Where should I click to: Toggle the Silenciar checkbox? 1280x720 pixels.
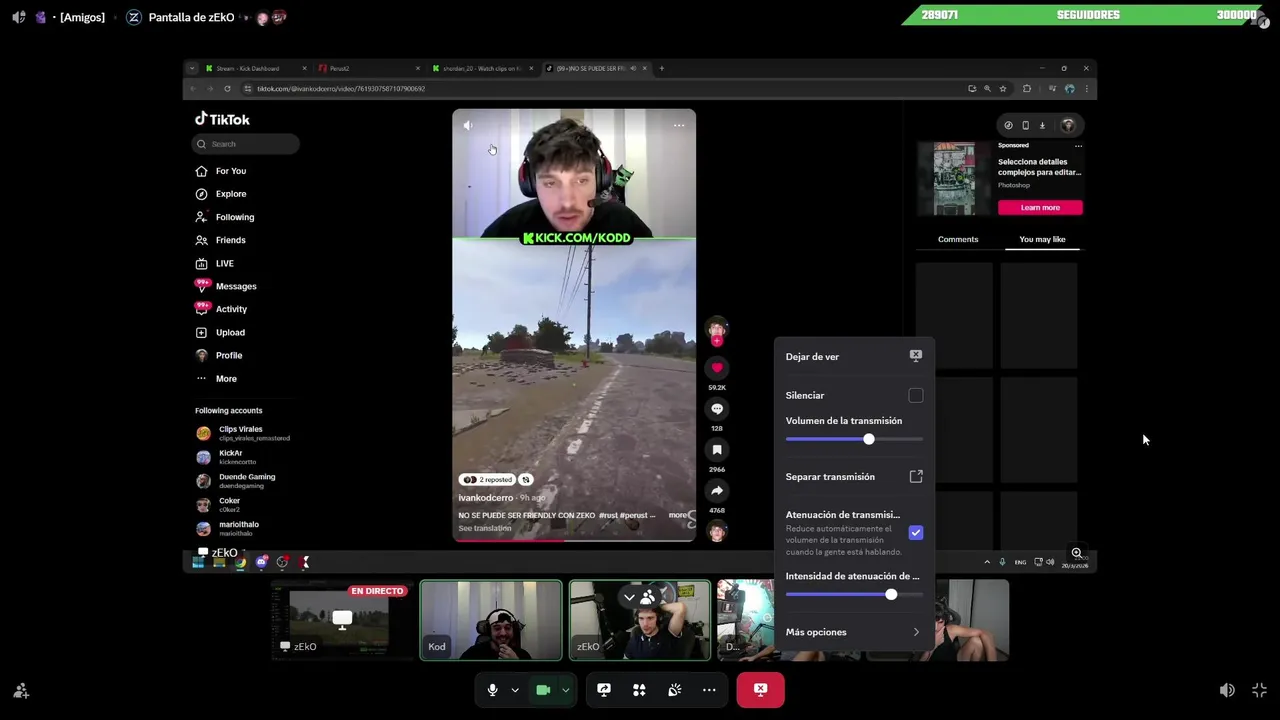pyautogui.click(x=916, y=396)
